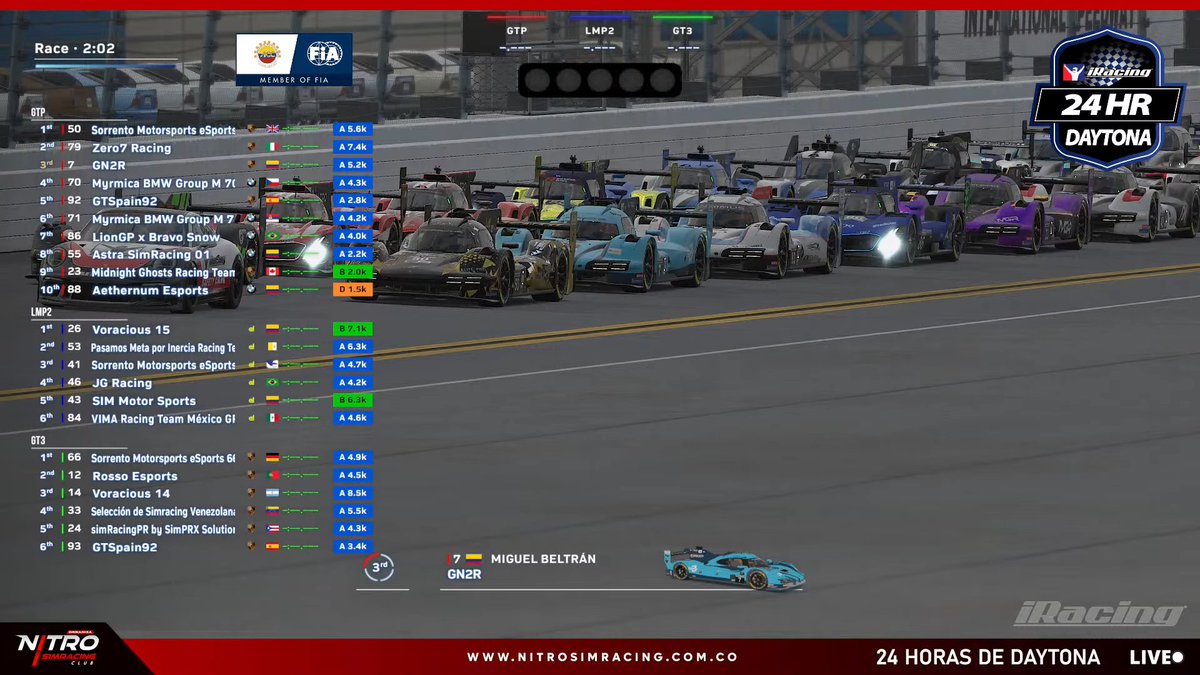Viewport: 1200px width, 675px height.
Task: Select the simRacingPR by SimPRX row
Action: (x=203, y=529)
